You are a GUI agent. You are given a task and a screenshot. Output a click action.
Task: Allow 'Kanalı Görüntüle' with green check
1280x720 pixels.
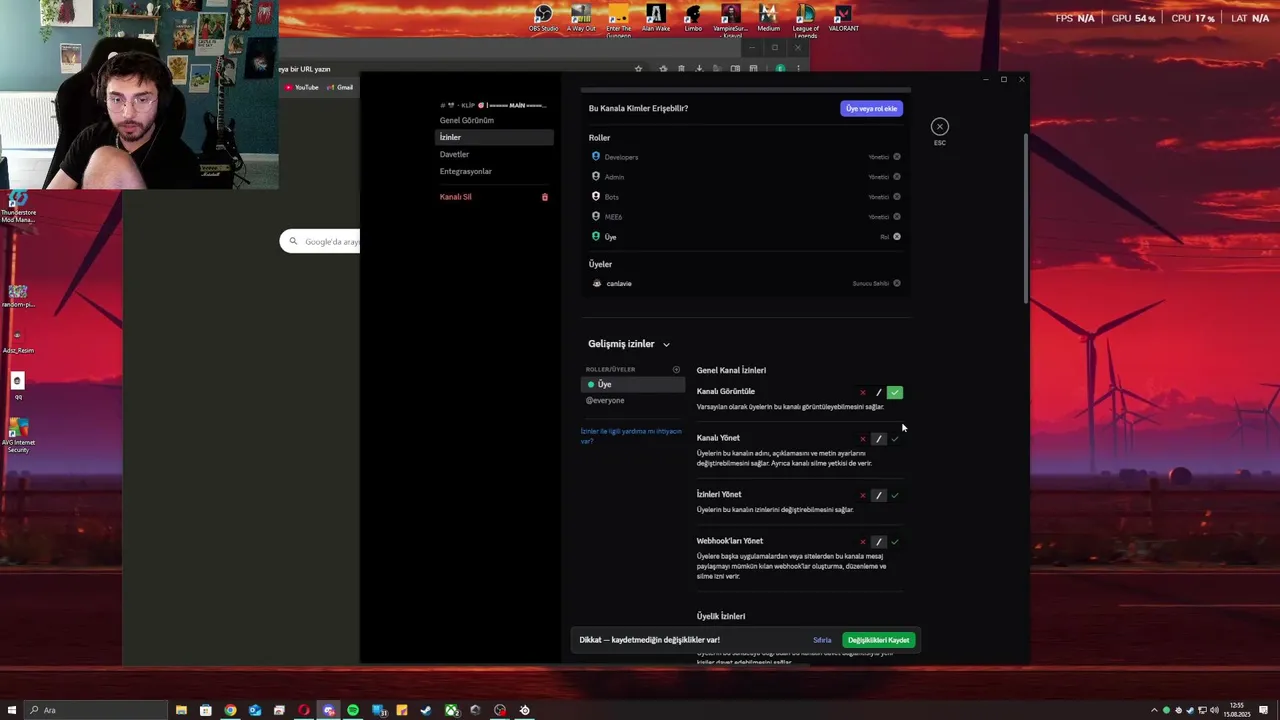[895, 392]
